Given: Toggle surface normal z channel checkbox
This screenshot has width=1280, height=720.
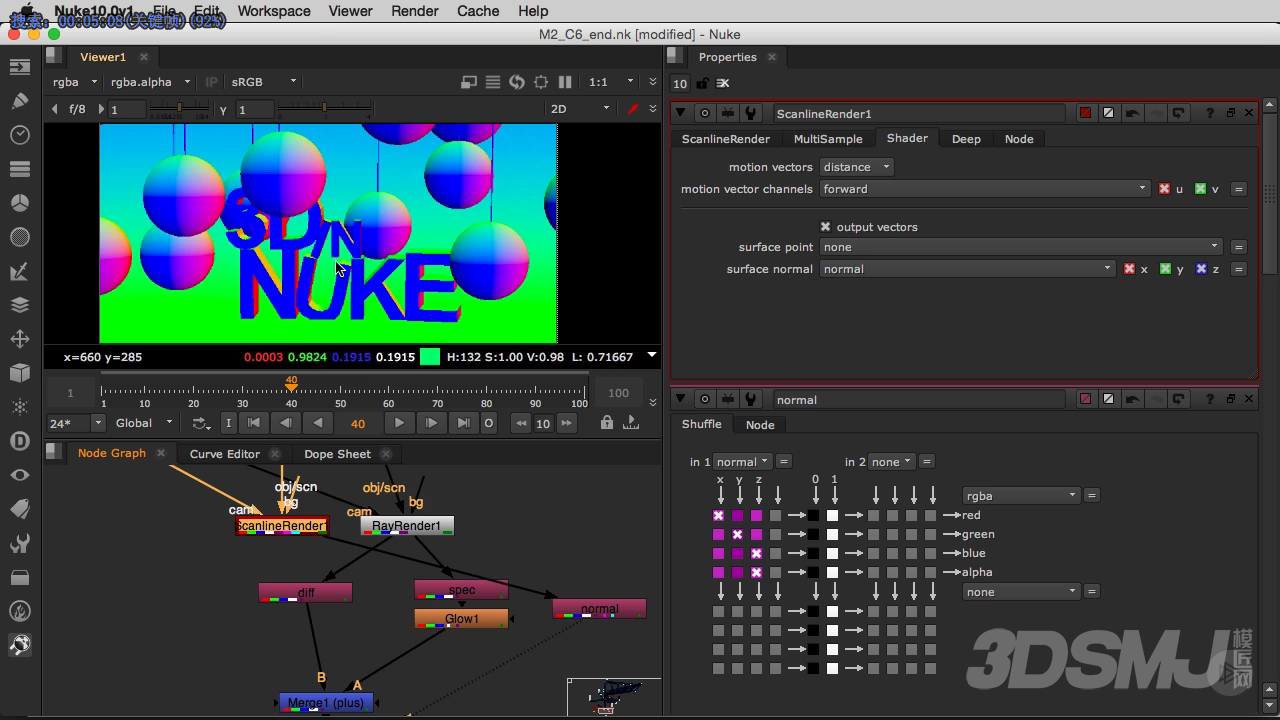Looking at the screenshot, I should coord(1201,269).
